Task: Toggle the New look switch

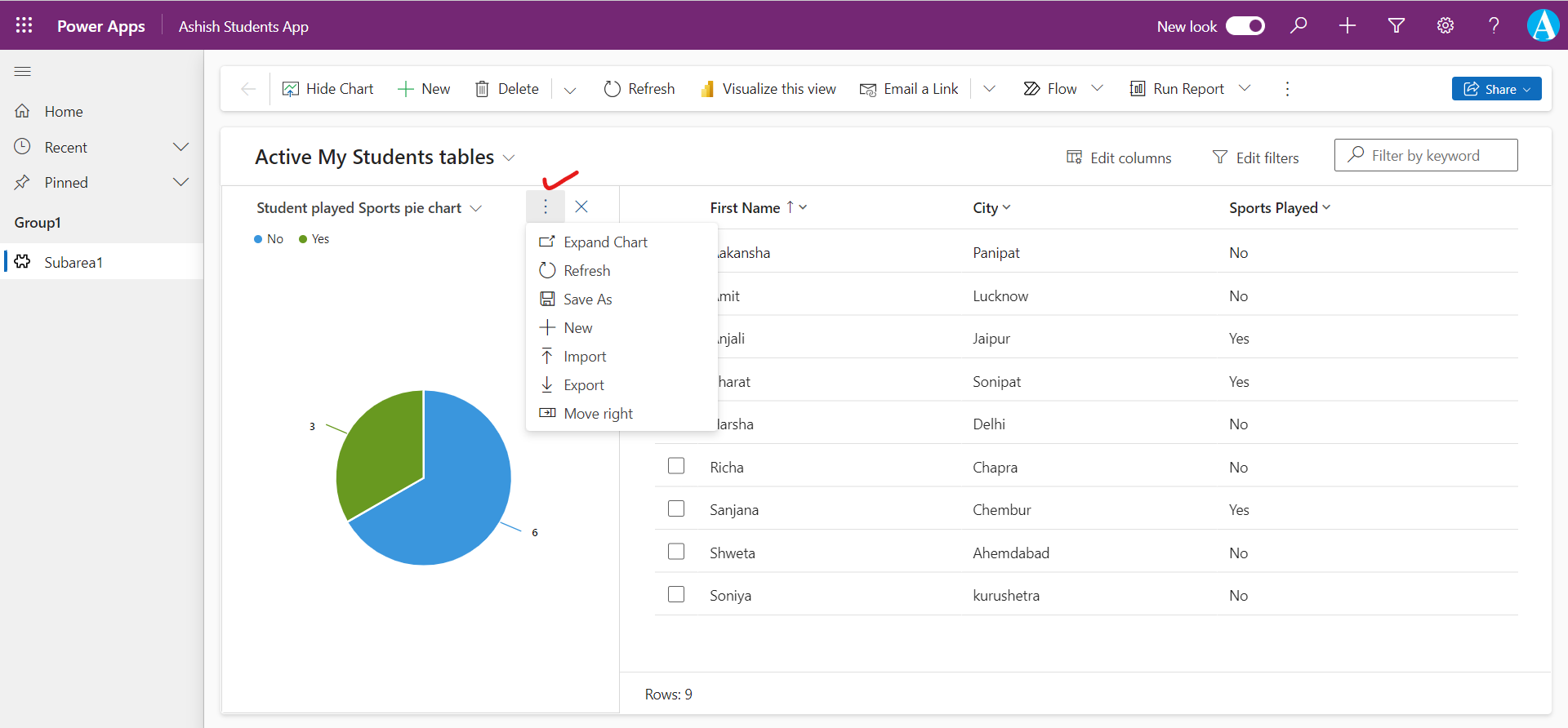Action: coord(1245,26)
